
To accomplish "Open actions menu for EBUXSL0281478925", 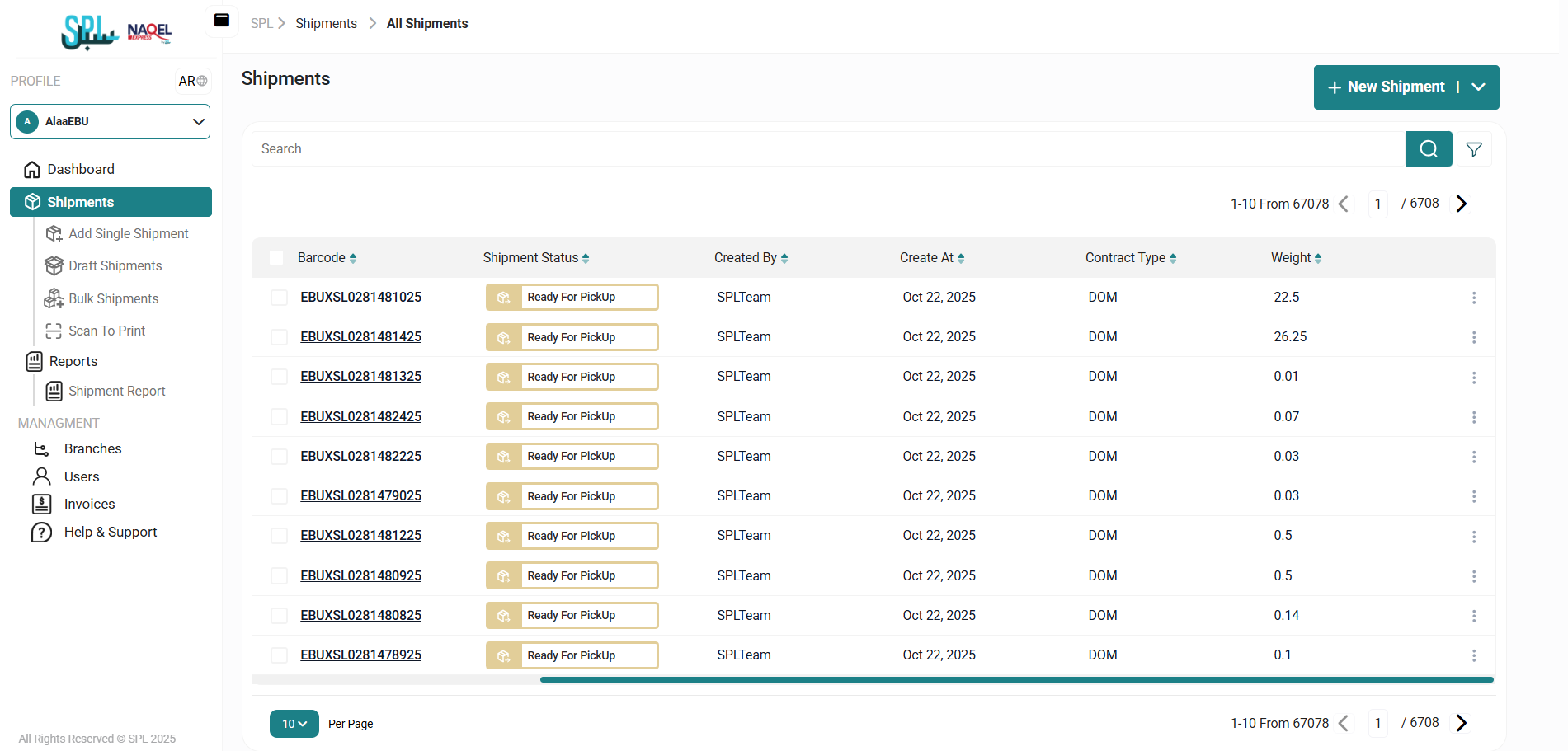I will click(1473, 655).
